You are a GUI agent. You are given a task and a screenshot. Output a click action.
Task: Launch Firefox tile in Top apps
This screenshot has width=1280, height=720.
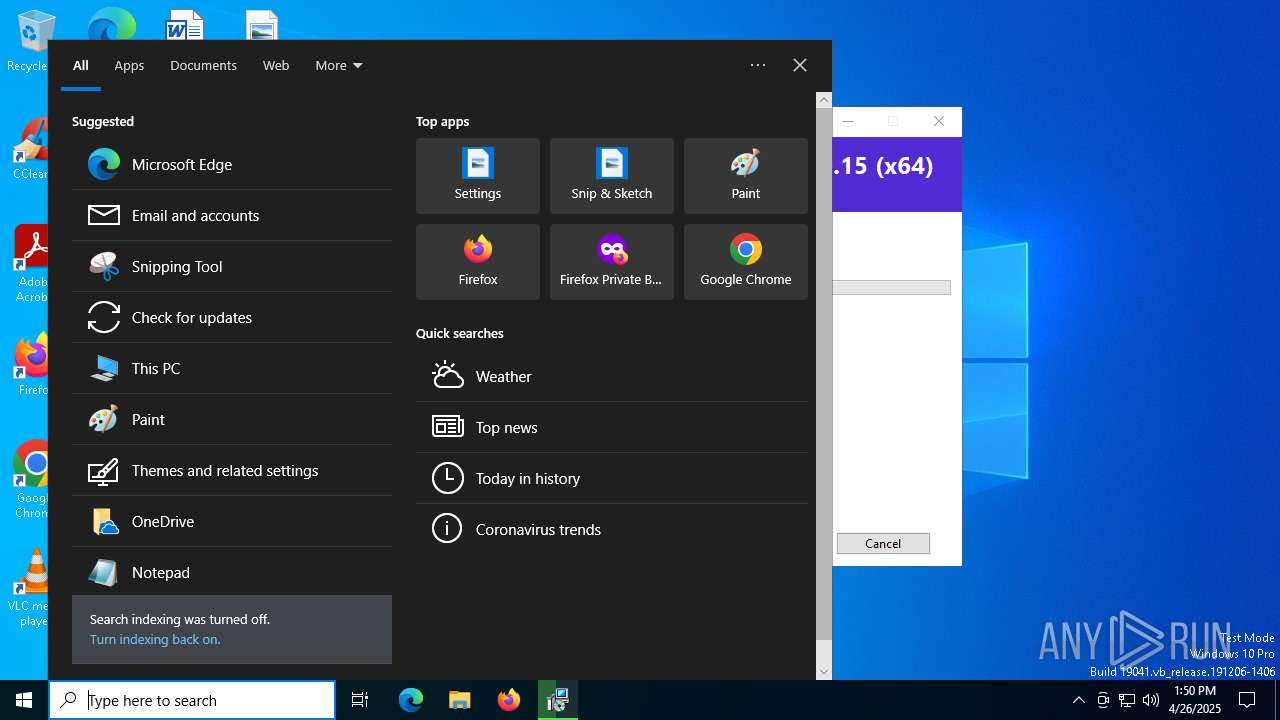point(478,262)
